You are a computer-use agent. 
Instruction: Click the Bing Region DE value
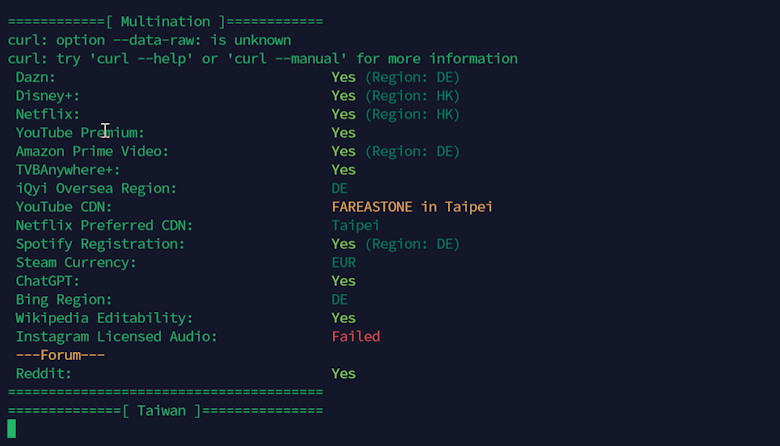point(340,300)
